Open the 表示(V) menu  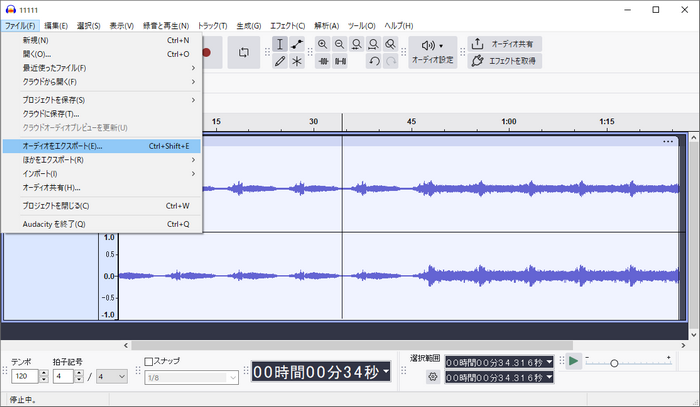click(121, 26)
